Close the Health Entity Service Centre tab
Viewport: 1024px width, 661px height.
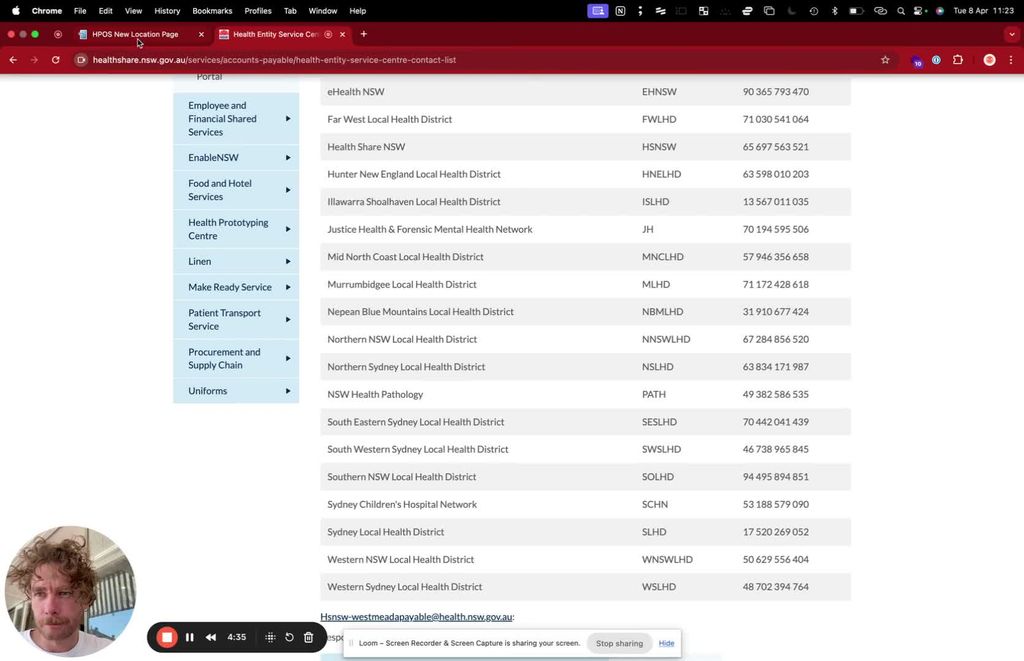coord(342,34)
